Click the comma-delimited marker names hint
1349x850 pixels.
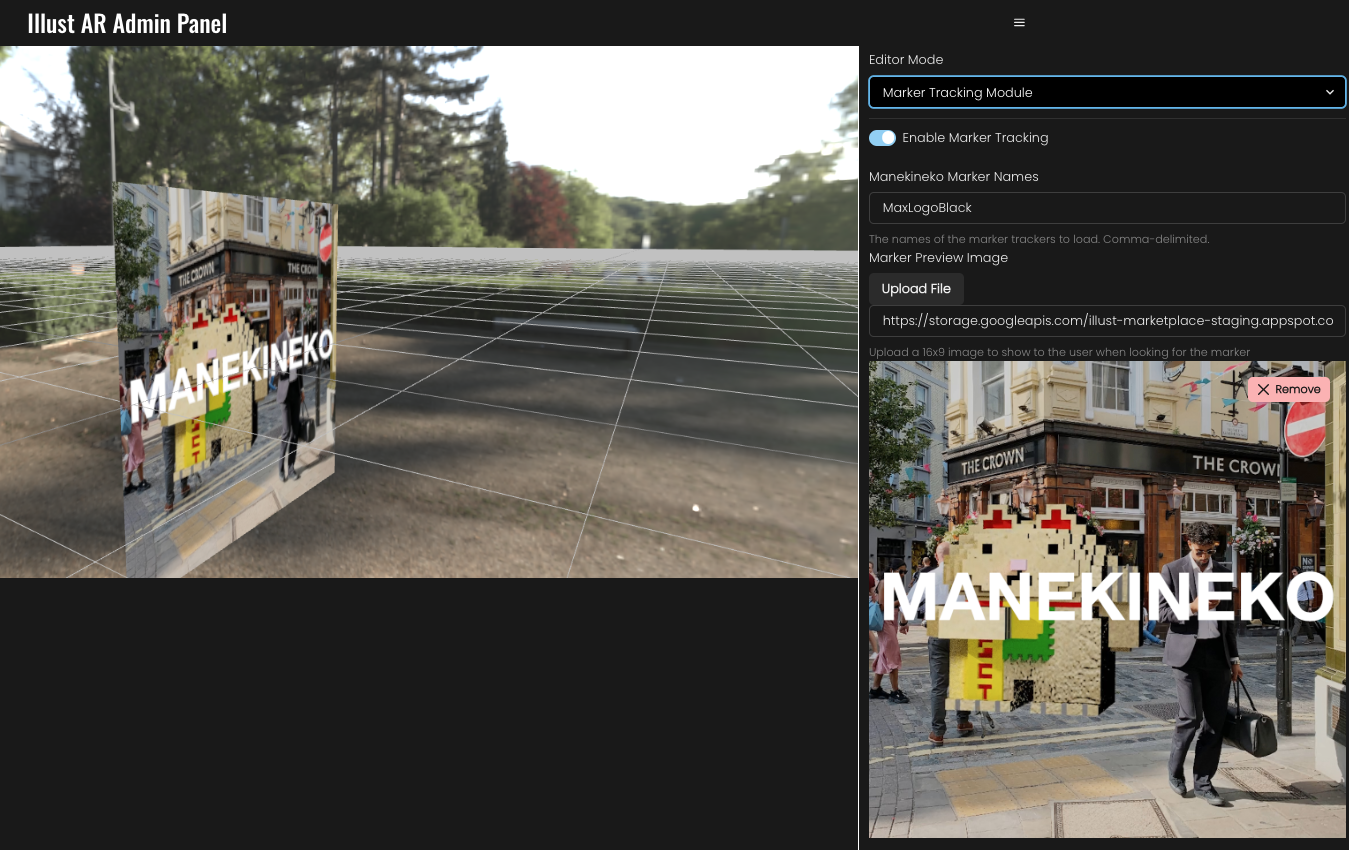[x=1039, y=239]
